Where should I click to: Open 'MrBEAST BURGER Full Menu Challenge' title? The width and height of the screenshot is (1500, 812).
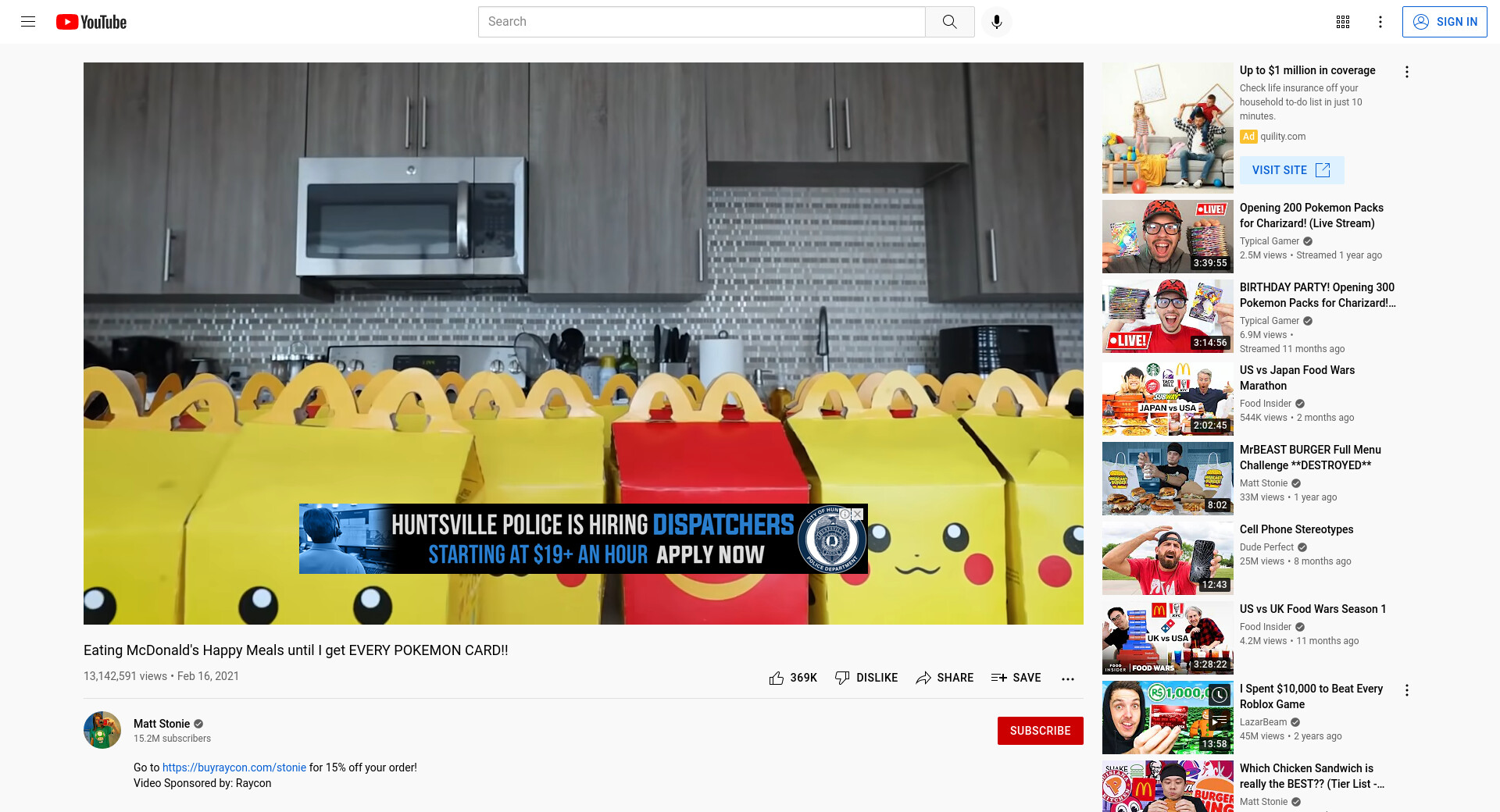[x=1310, y=458]
